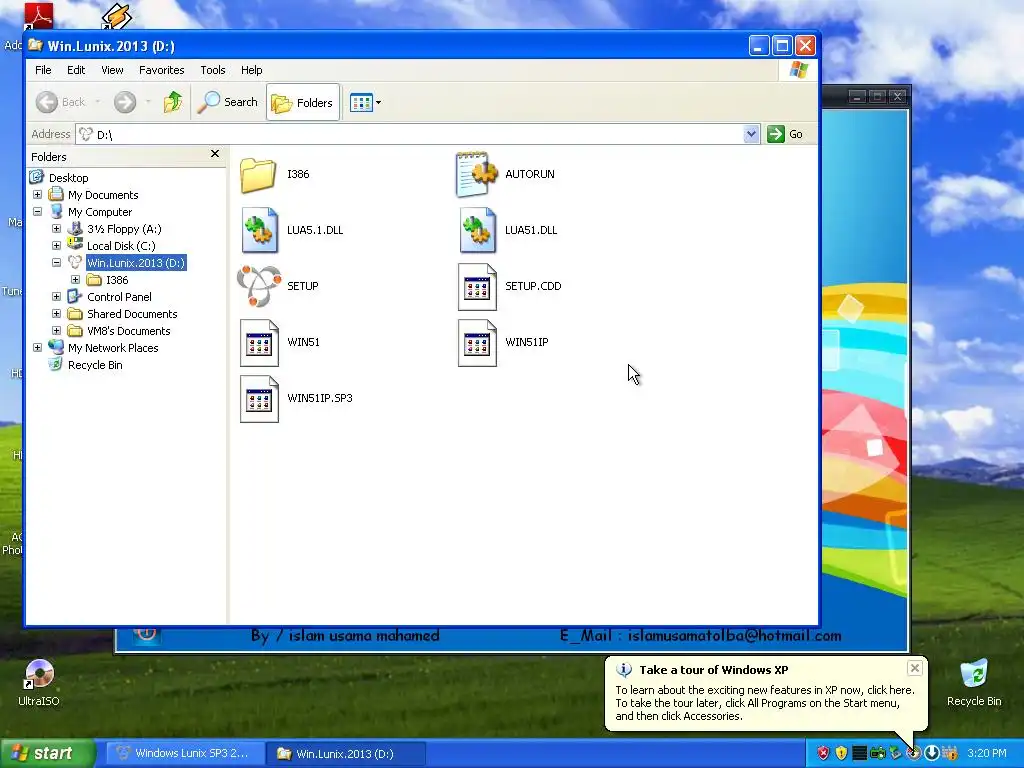Select VM8's Documents in folder tree

(129, 330)
